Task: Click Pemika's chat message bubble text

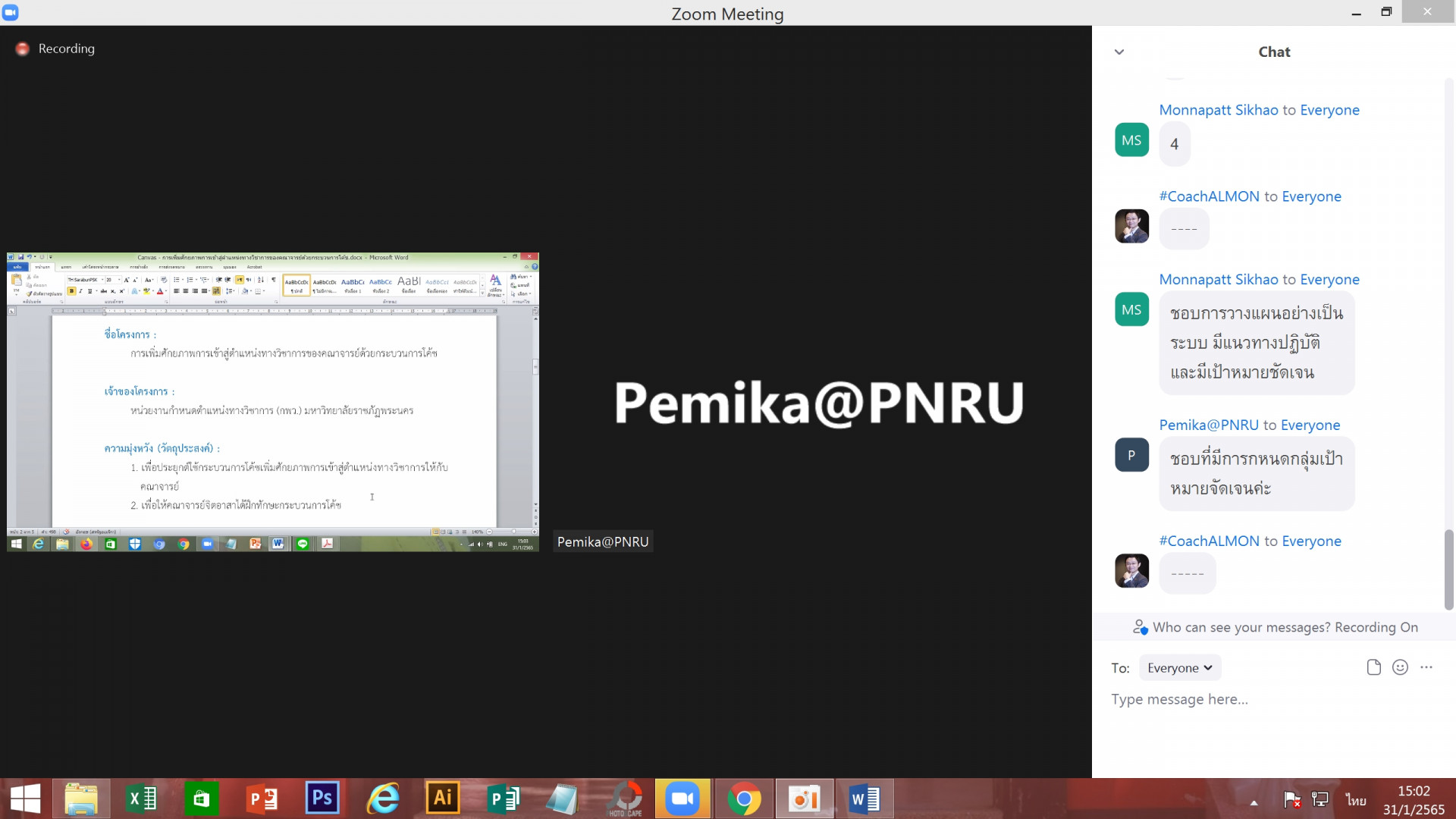Action: 1257,473
